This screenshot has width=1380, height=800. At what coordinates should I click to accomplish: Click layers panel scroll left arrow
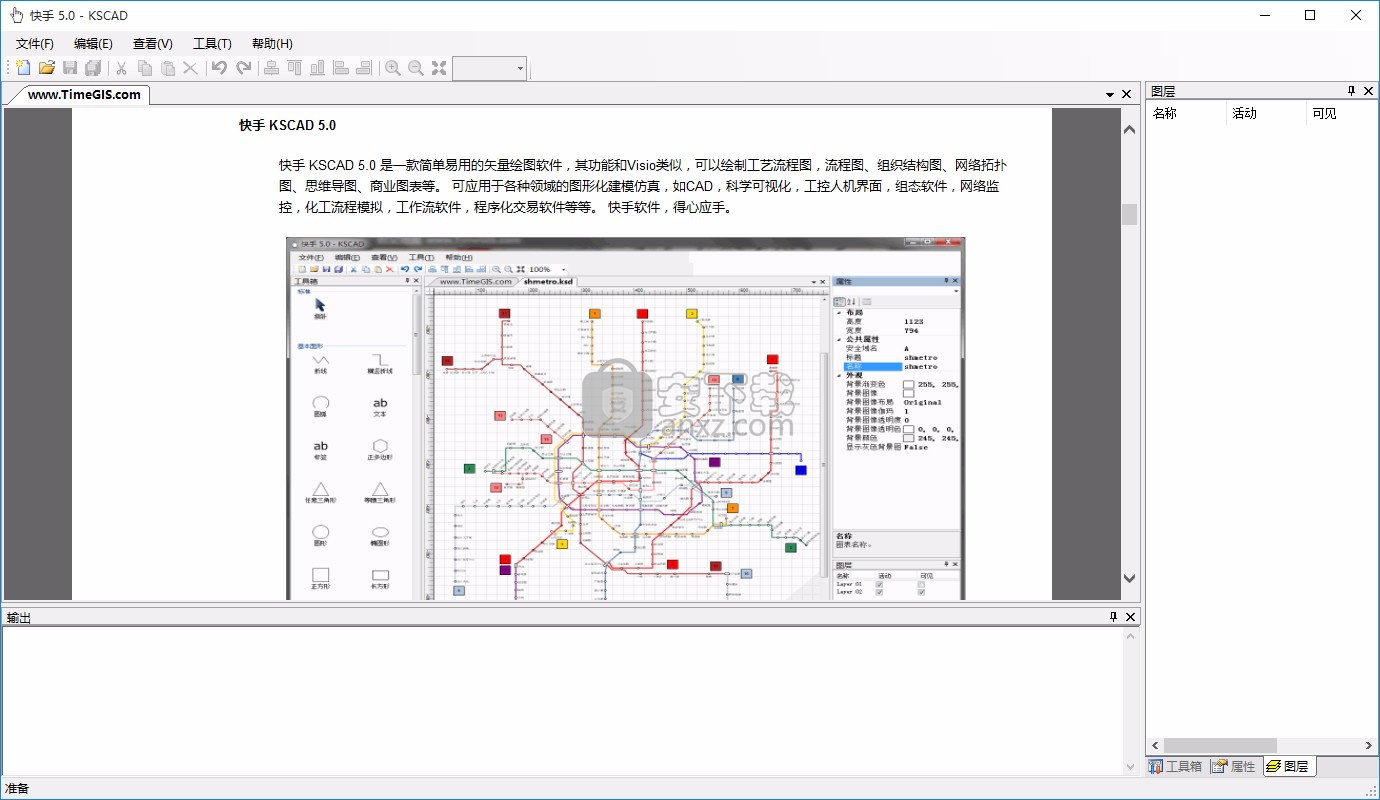pyautogui.click(x=1155, y=746)
